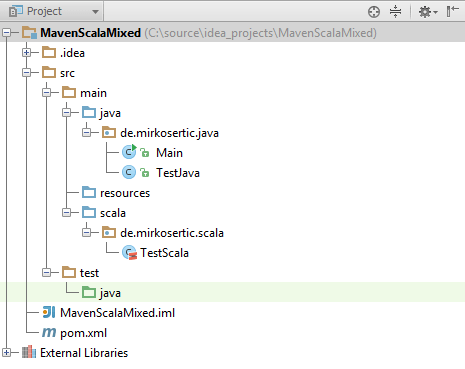Viewport: 465px width, 369px height.
Task: Collapse the test folder node
Action: click(46, 273)
